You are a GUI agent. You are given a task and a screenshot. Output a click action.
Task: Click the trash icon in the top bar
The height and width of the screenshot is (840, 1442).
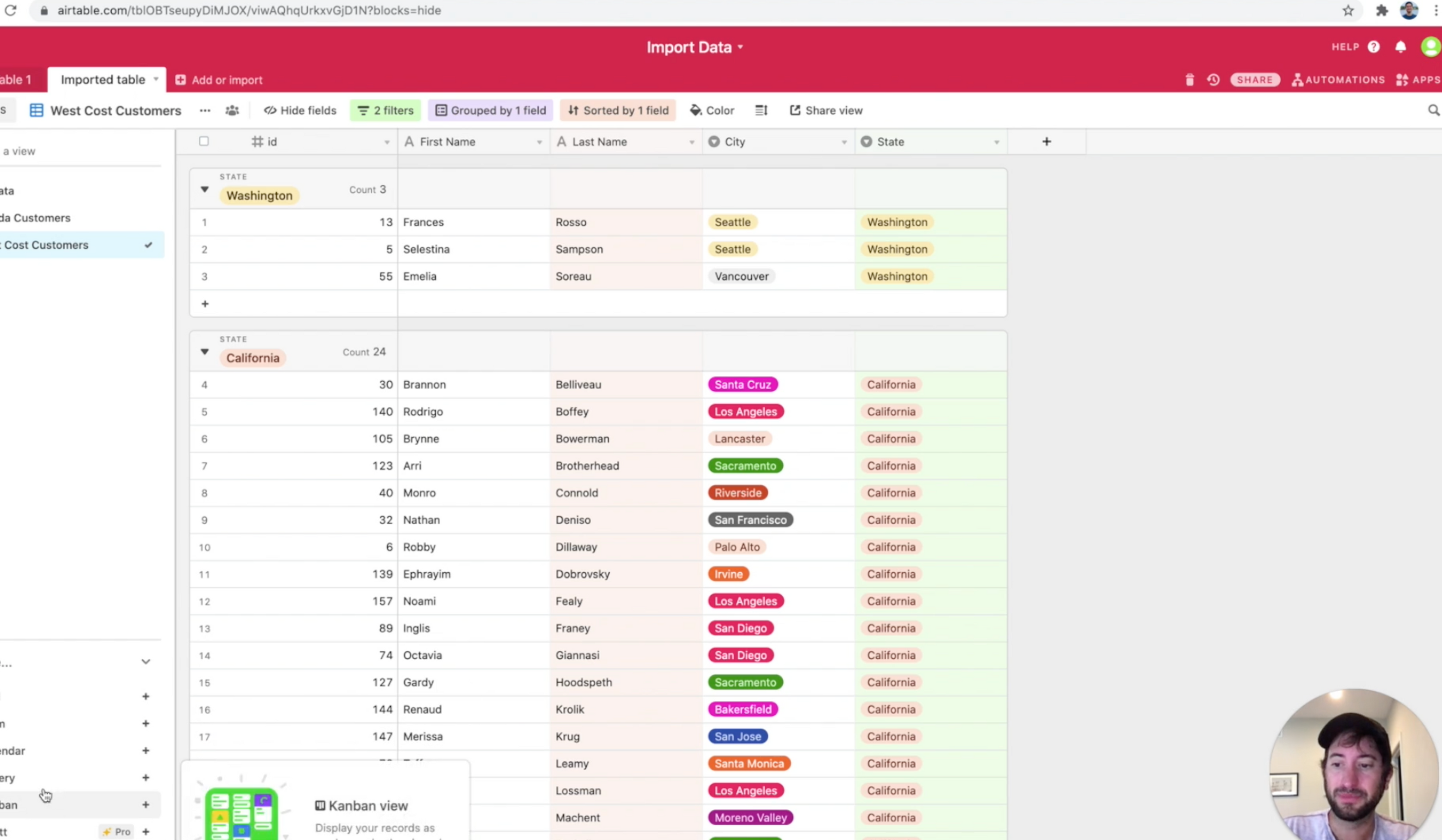1190,80
